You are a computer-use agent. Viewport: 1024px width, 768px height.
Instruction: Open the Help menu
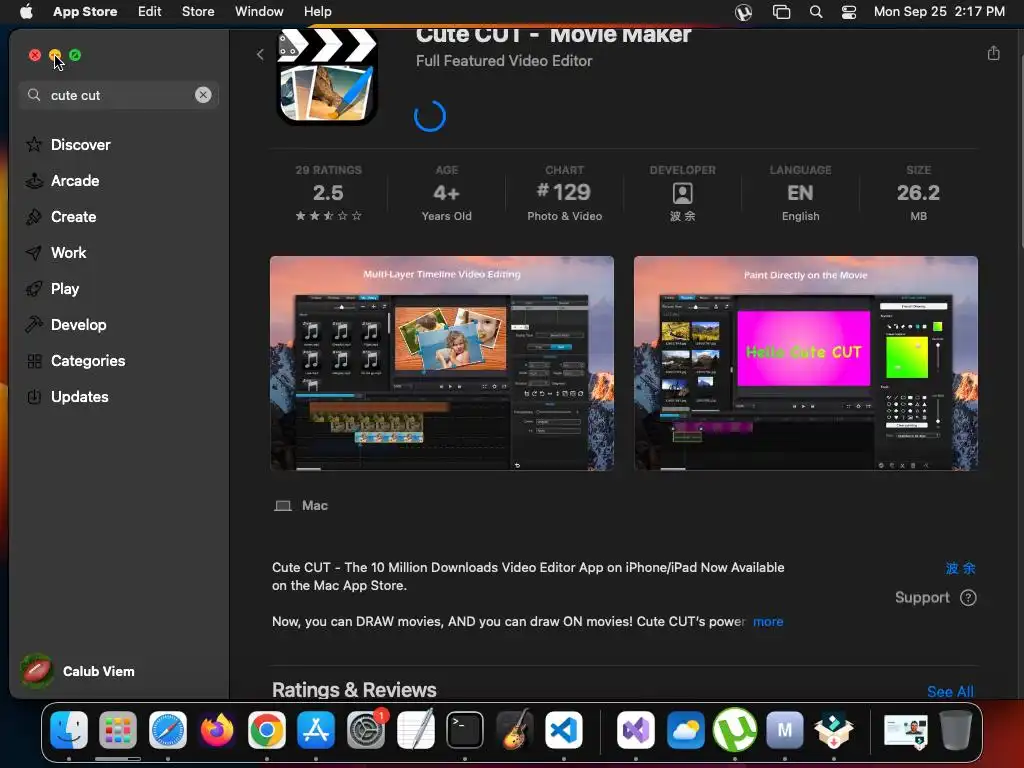click(317, 11)
